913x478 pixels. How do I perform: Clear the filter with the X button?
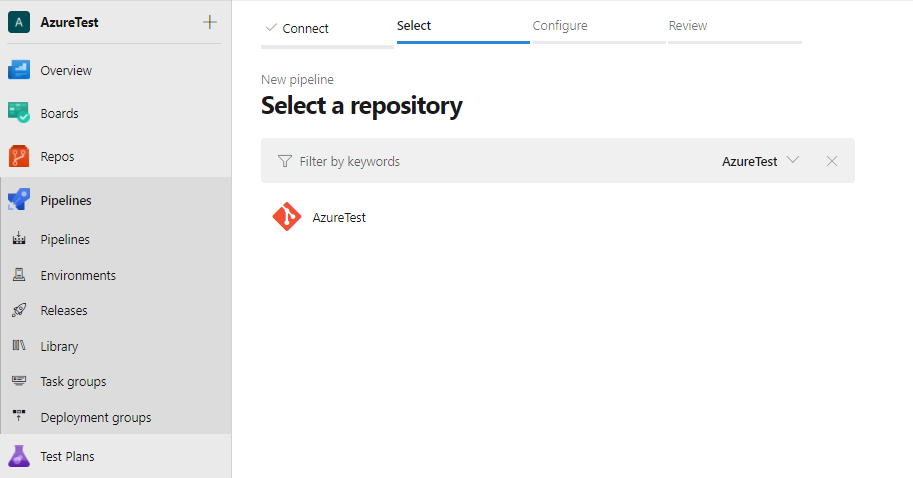[832, 161]
